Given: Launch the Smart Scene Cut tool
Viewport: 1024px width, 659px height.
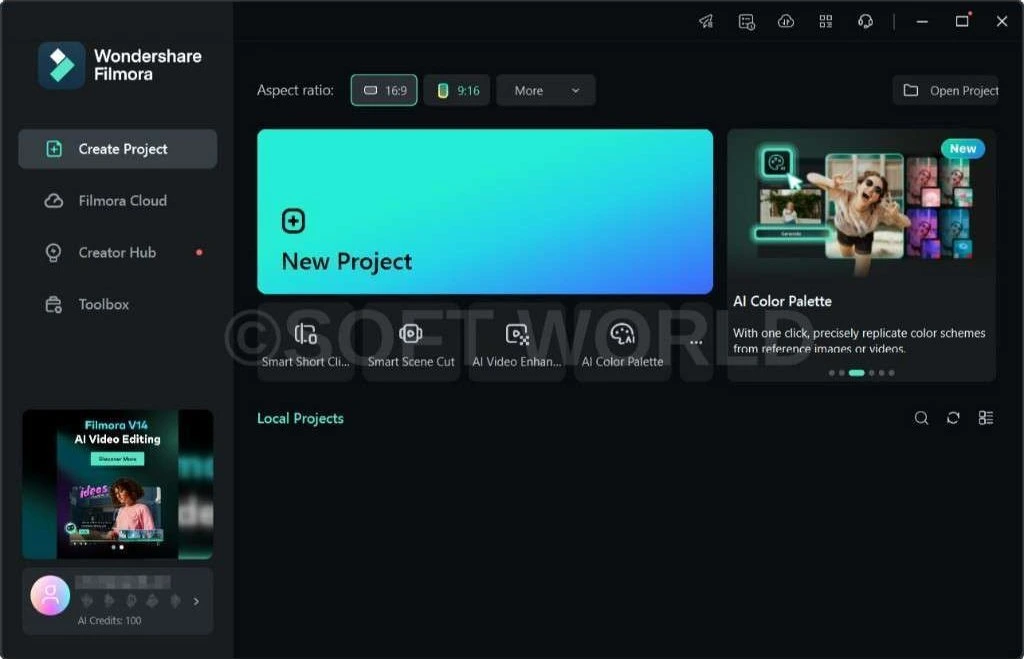Looking at the screenshot, I should coord(411,343).
